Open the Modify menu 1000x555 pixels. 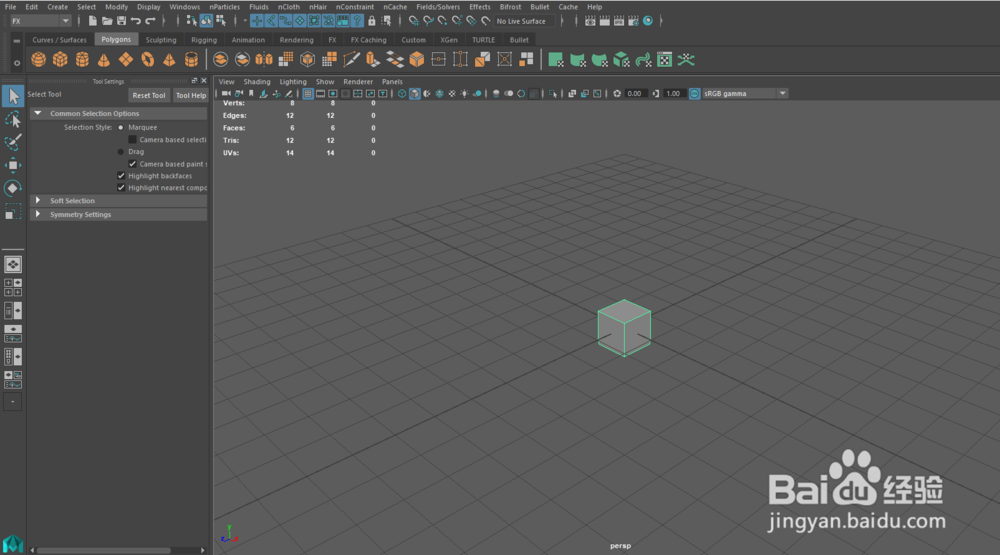116,7
